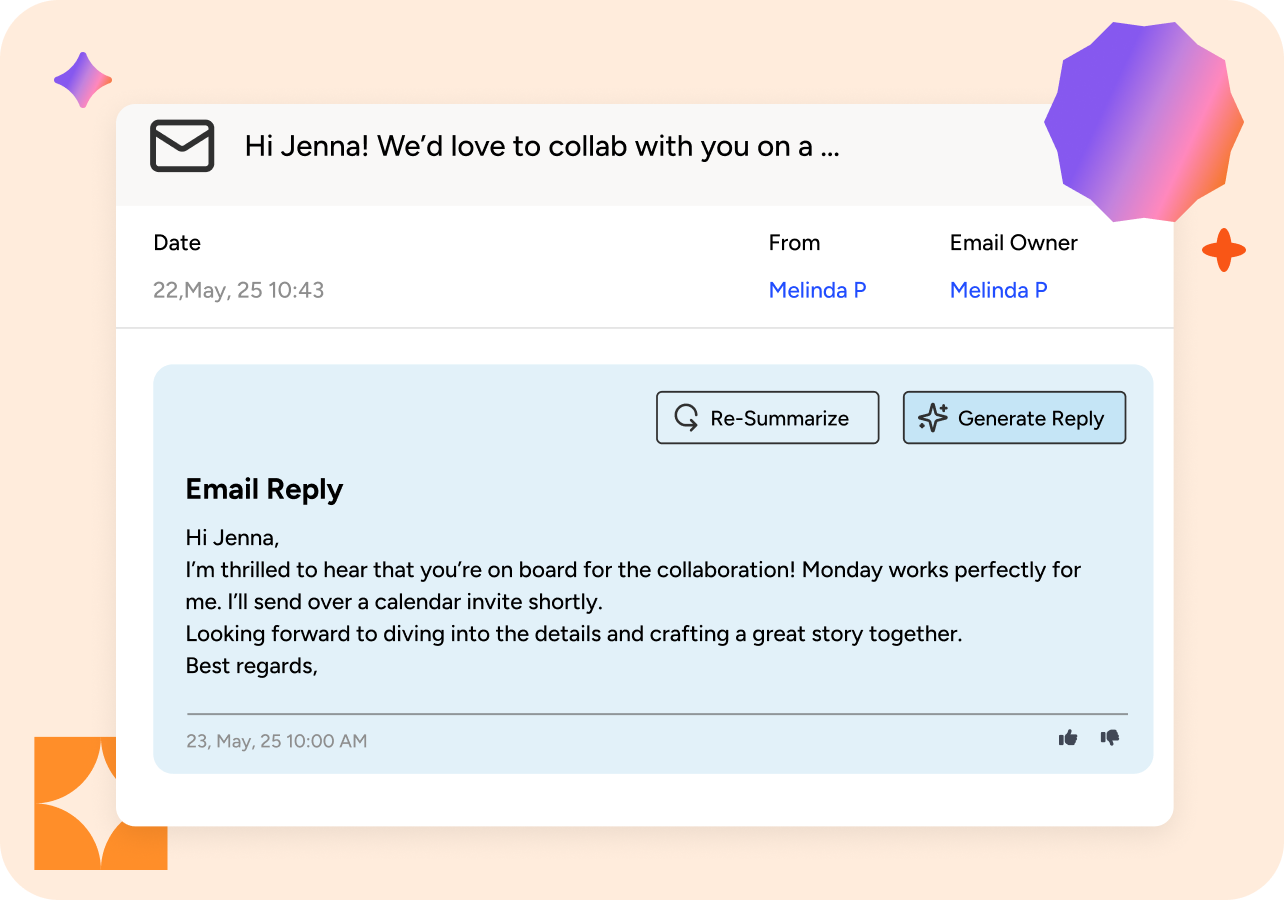This screenshot has height=900, width=1284.
Task: Click the purple gradient starburst badge
Action: point(1143,120)
